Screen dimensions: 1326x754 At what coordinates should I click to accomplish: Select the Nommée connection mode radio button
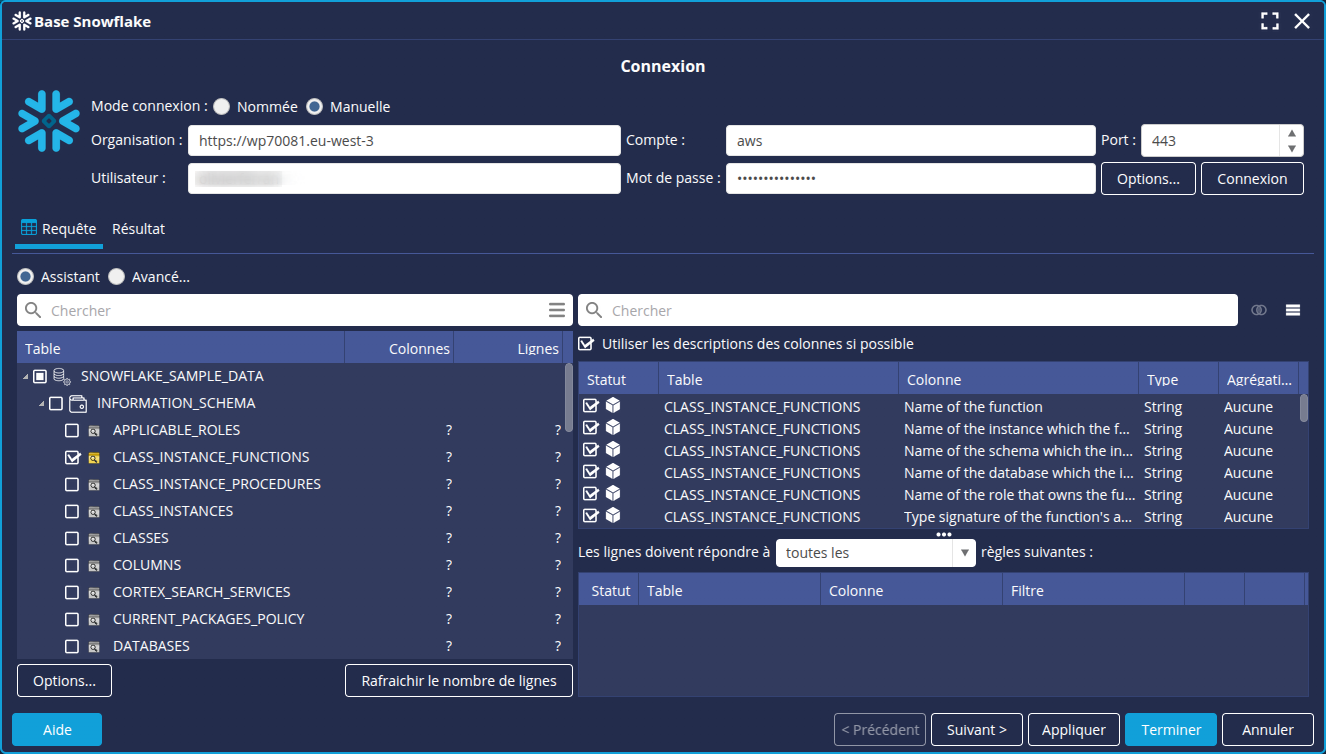[222, 107]
